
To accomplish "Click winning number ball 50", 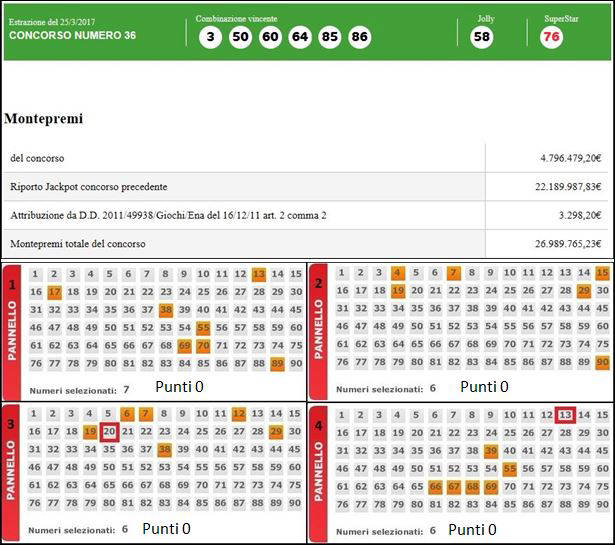I will coord(240,37).
